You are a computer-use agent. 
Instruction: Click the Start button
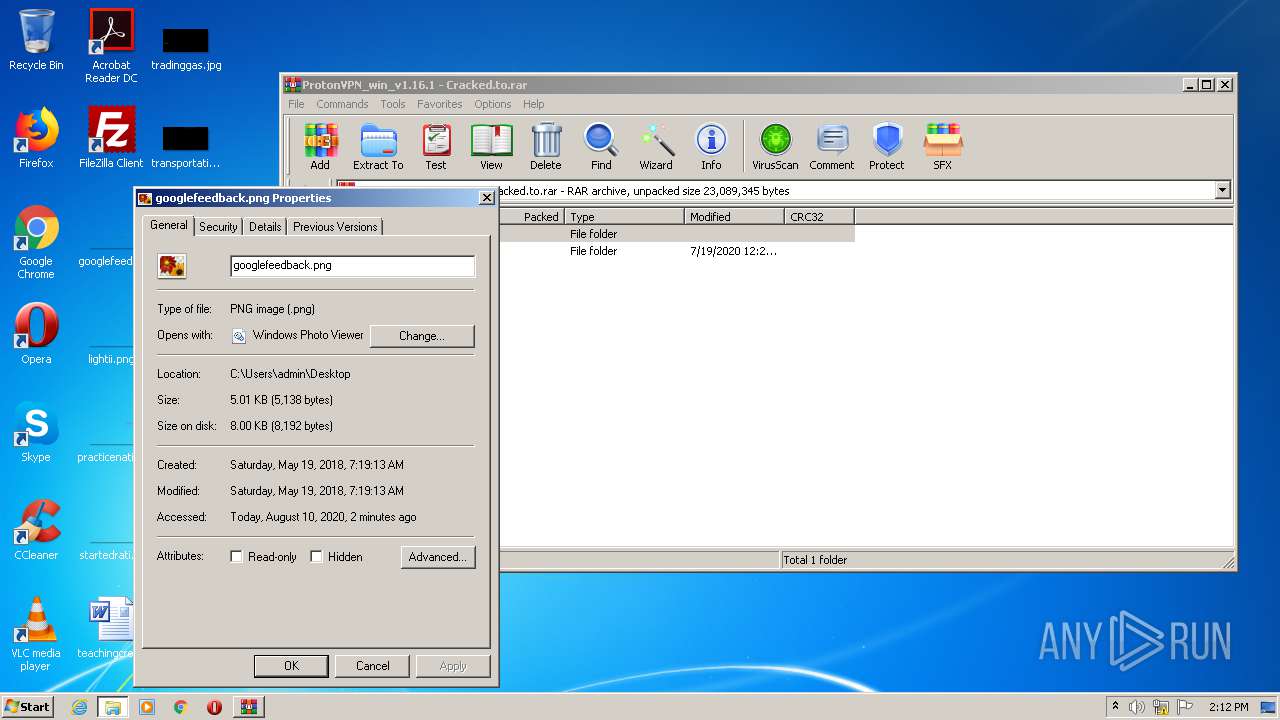tap(27, 707)
